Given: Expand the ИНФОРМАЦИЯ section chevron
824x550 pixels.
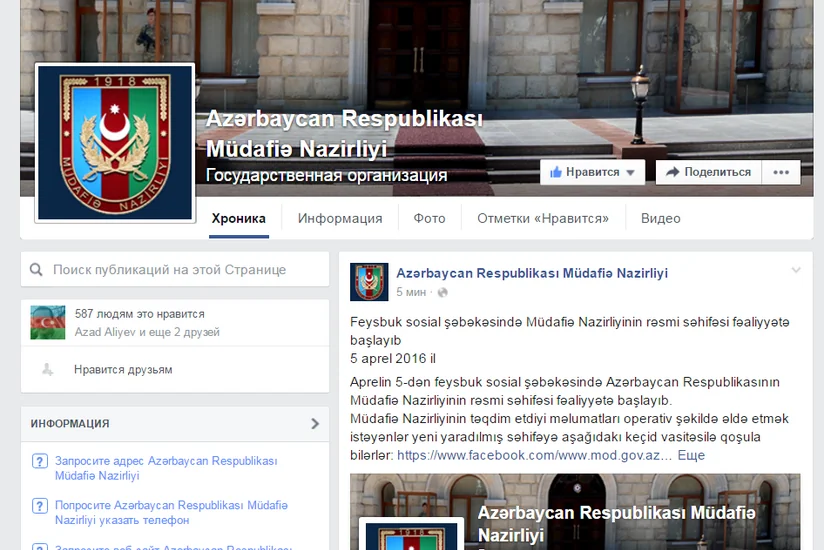Looking at the screenshot, I should [x=315, y=423].
